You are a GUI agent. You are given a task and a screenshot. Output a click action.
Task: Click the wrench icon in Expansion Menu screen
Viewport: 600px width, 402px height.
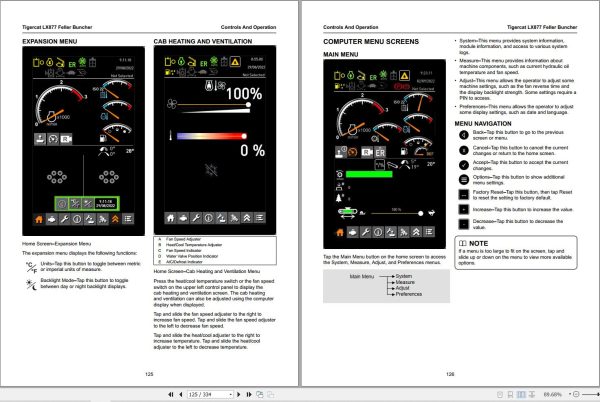click(x=64, y=219)
